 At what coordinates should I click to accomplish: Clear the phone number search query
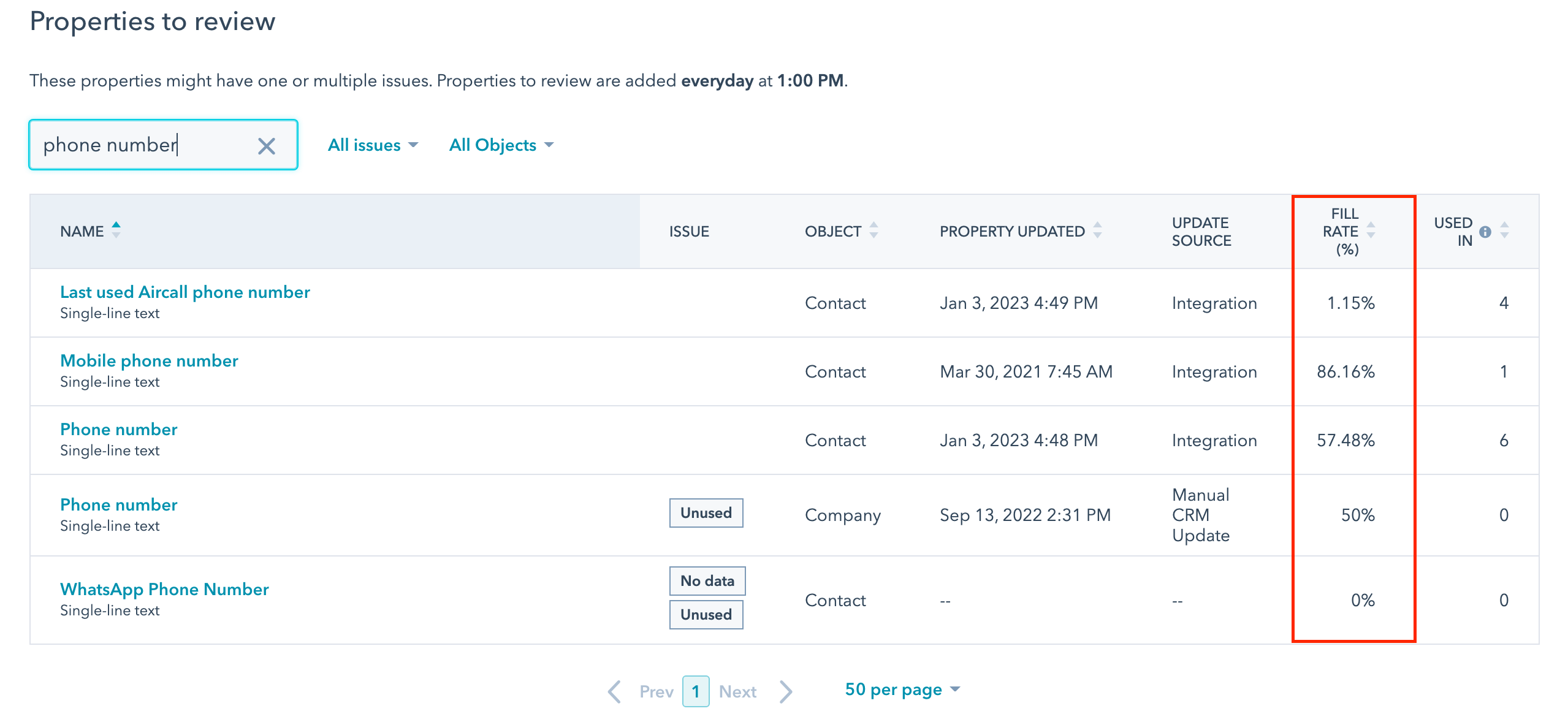tap(266, 145)
